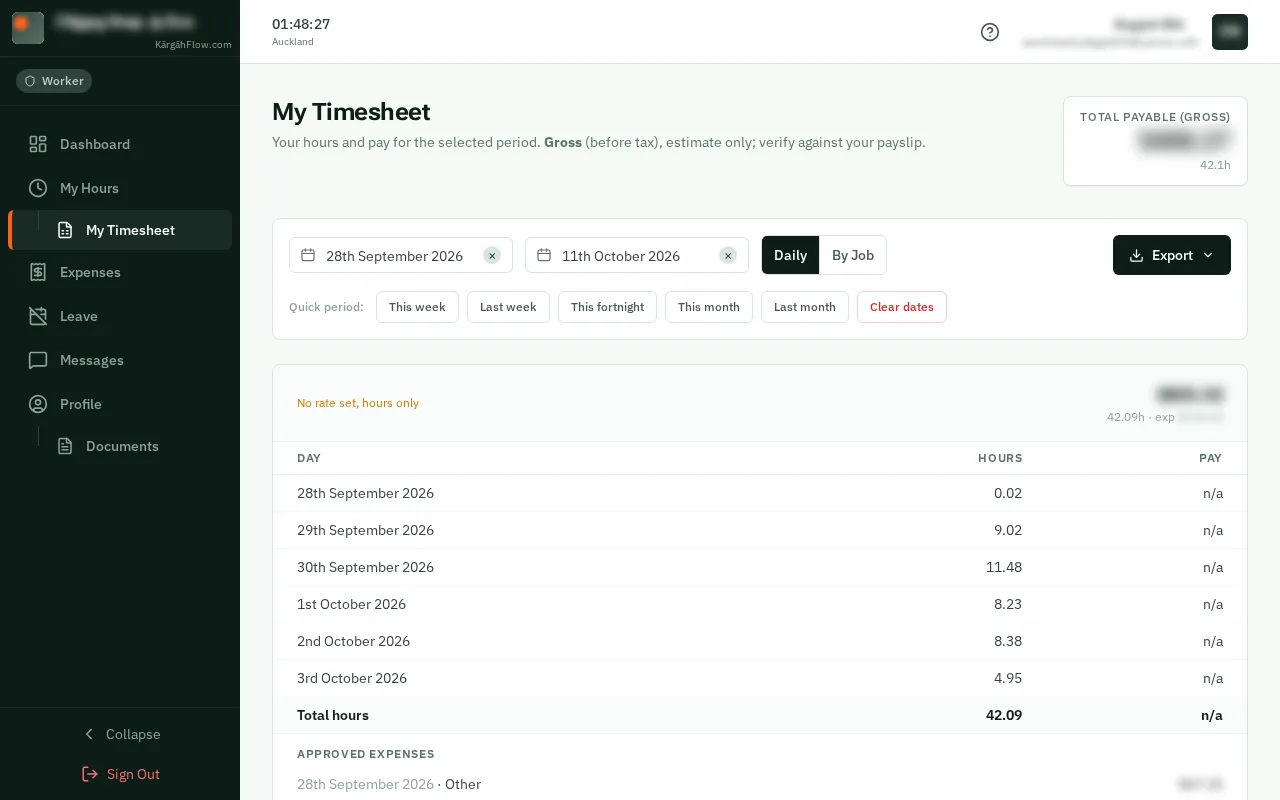Open the Documents file icon

tap(65, 446)
